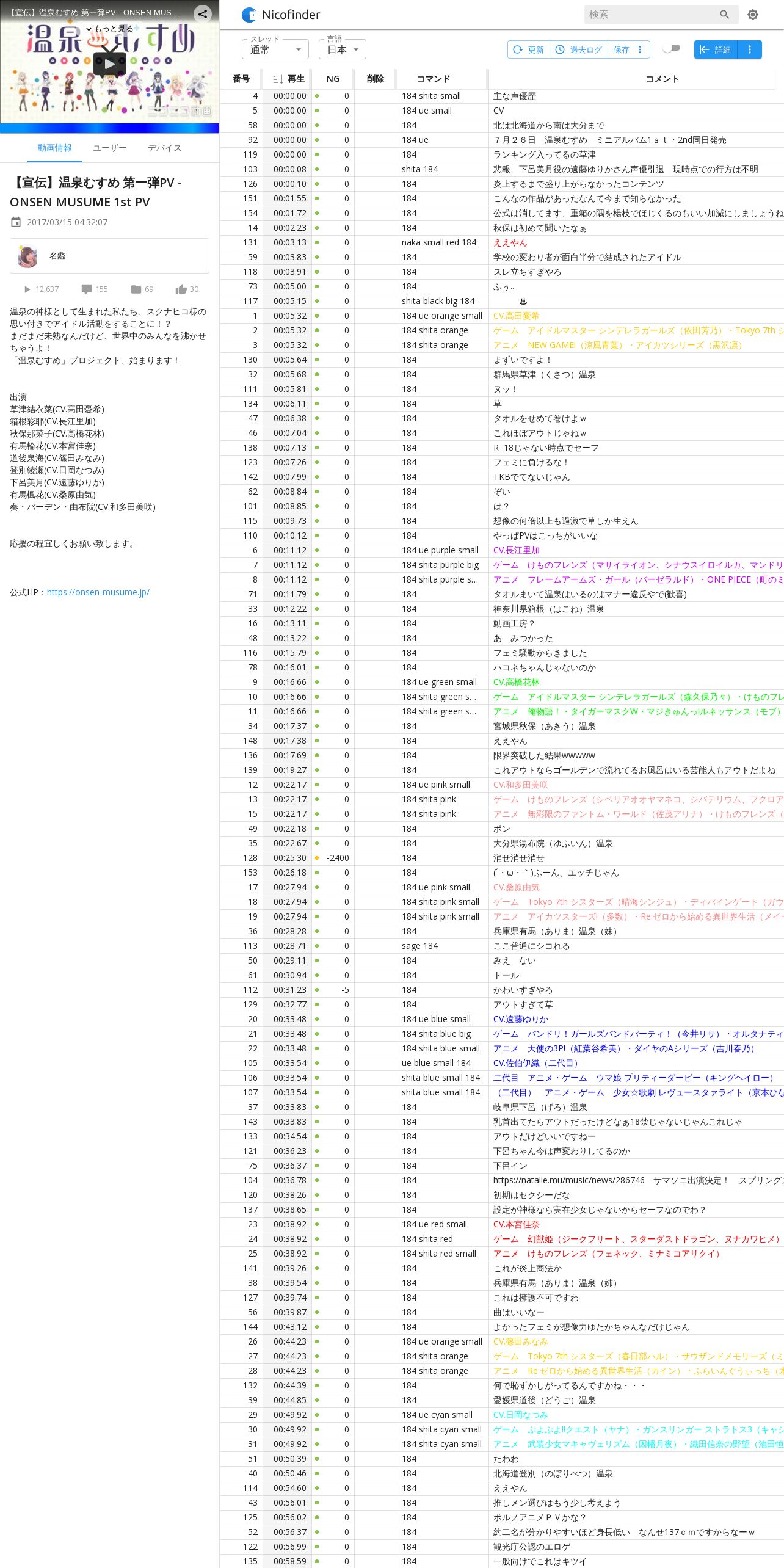784x1568 pixels.
Task: Switch to the ユーザー tab
Action: coord(110,148)
